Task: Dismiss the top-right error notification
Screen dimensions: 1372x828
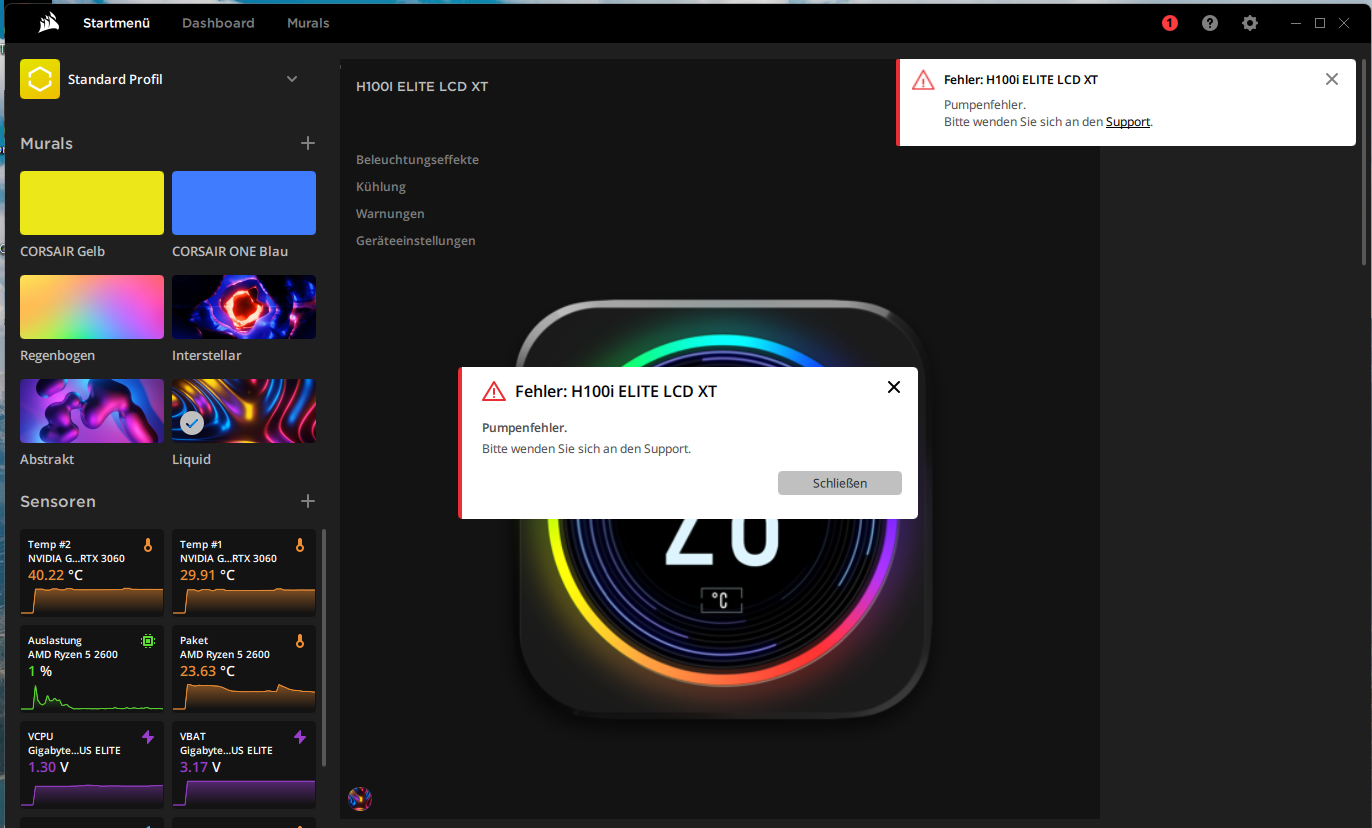Action: (x=1331, y=79)
